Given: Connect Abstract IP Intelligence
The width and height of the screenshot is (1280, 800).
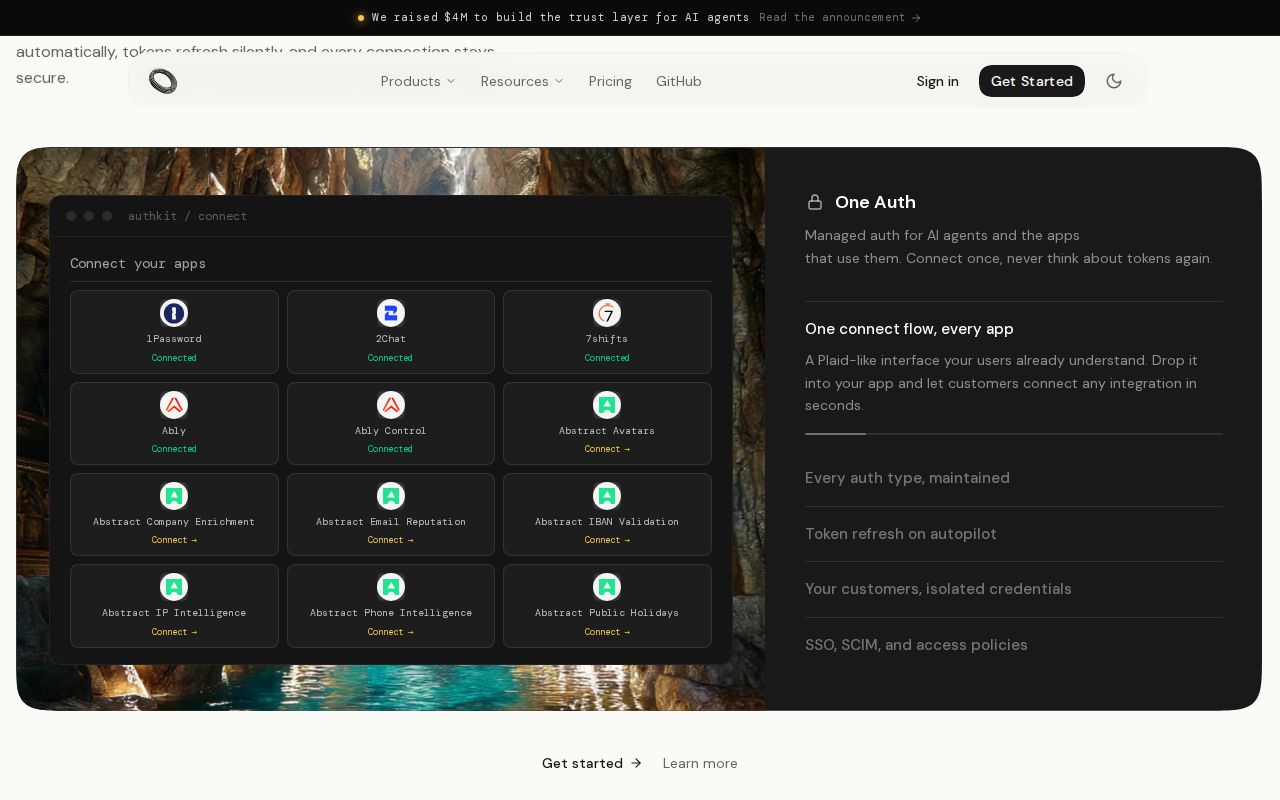Looking at the screenshot, I should (174, 632).
